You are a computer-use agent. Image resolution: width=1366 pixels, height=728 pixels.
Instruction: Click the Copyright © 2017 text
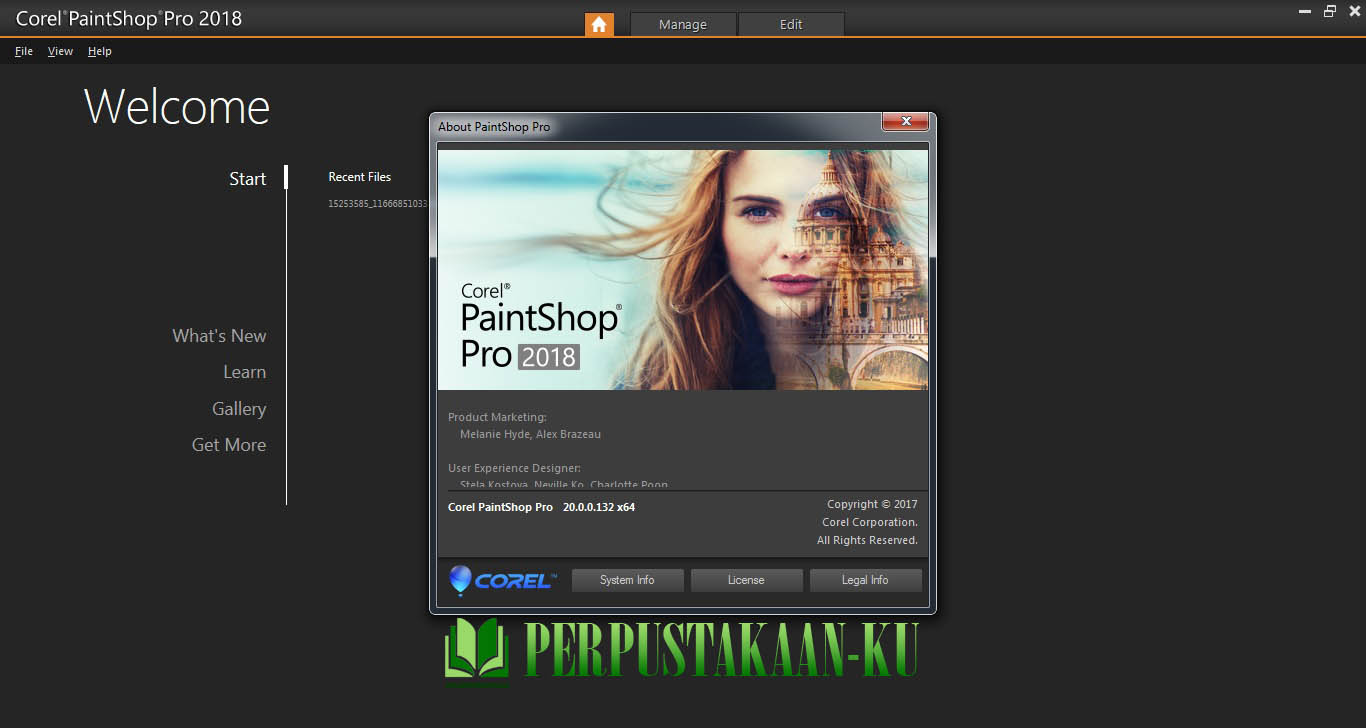point(872,504)
